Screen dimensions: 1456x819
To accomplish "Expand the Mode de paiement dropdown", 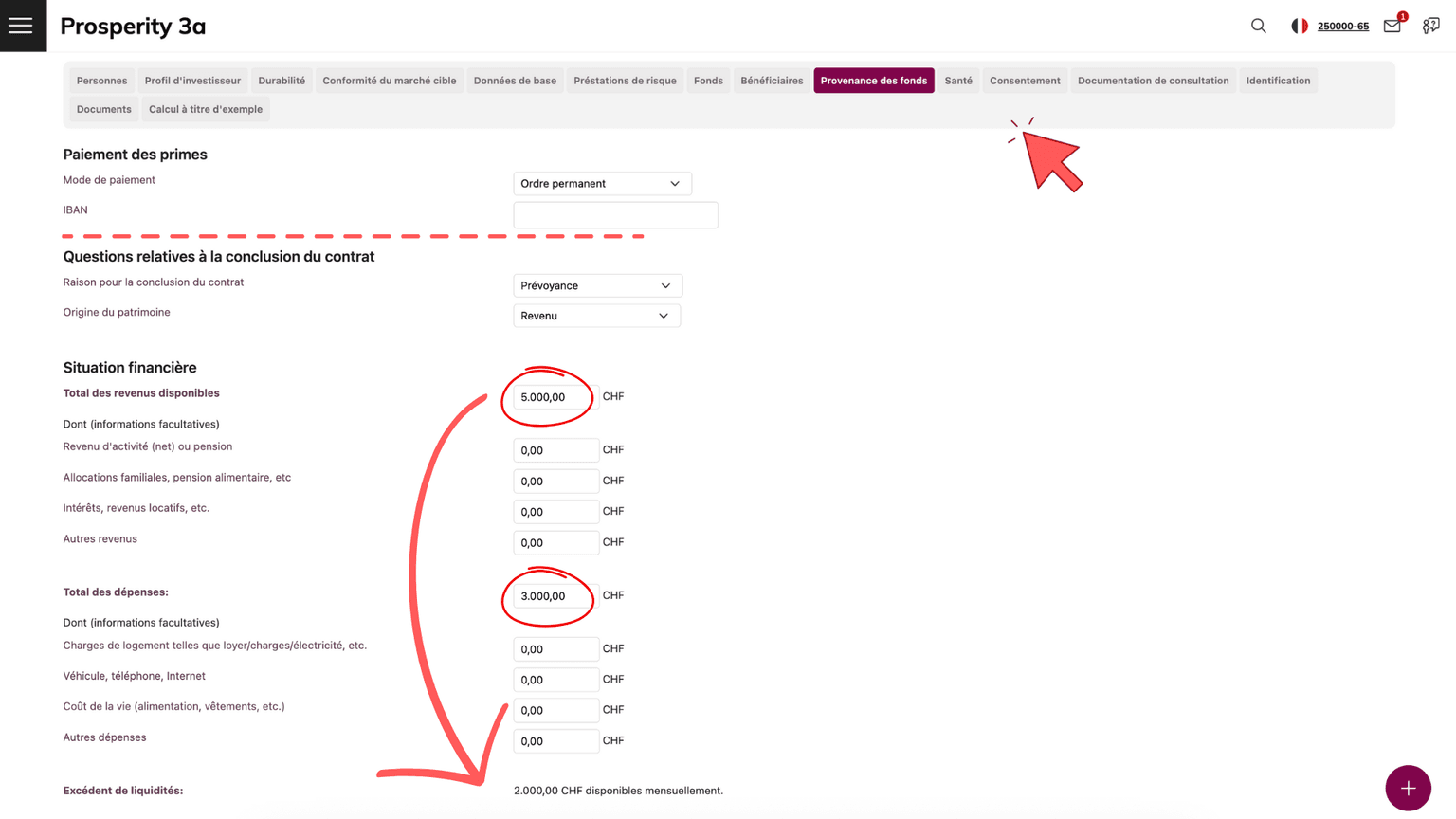I will (x=602, y=184).
